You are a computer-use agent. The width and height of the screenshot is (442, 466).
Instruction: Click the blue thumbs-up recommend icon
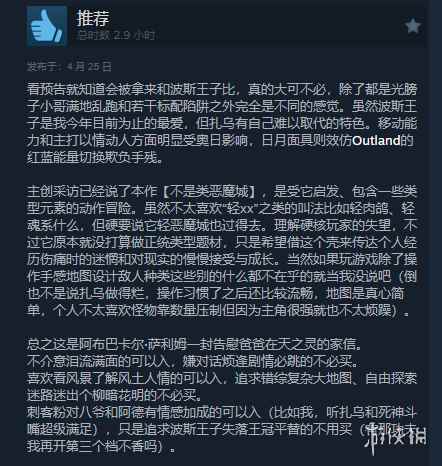pyautogui.click(x=47, y=26)
